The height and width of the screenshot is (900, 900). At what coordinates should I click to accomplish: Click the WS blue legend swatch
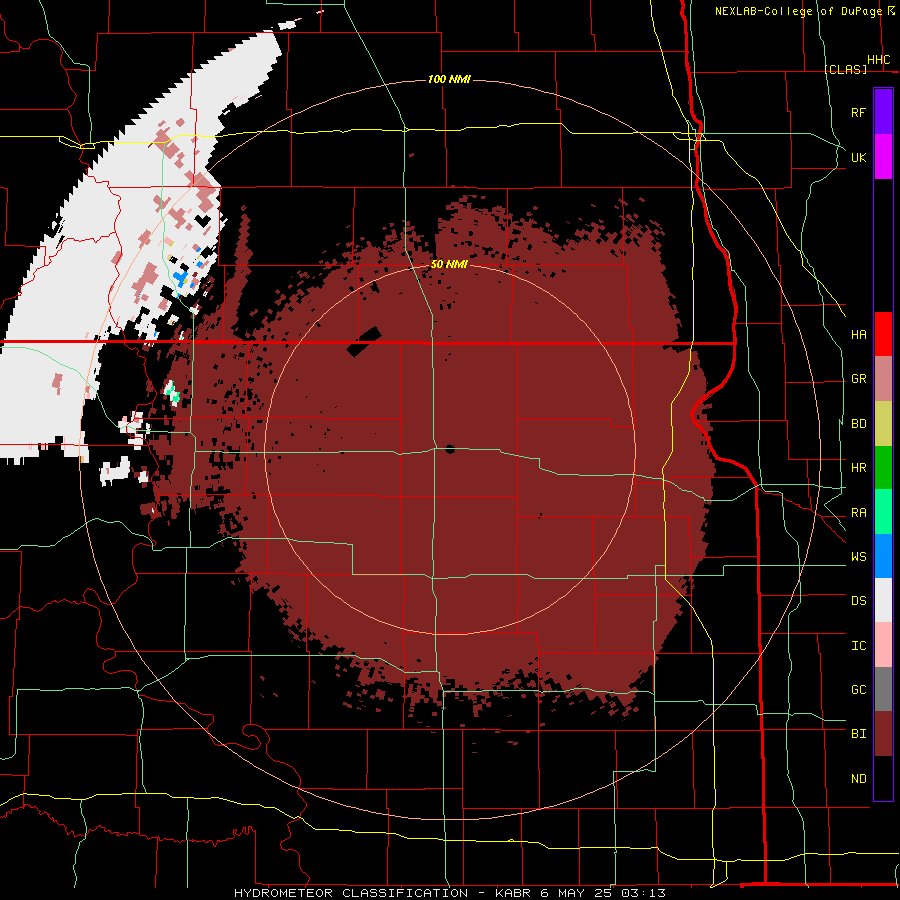tap(883, 556)
